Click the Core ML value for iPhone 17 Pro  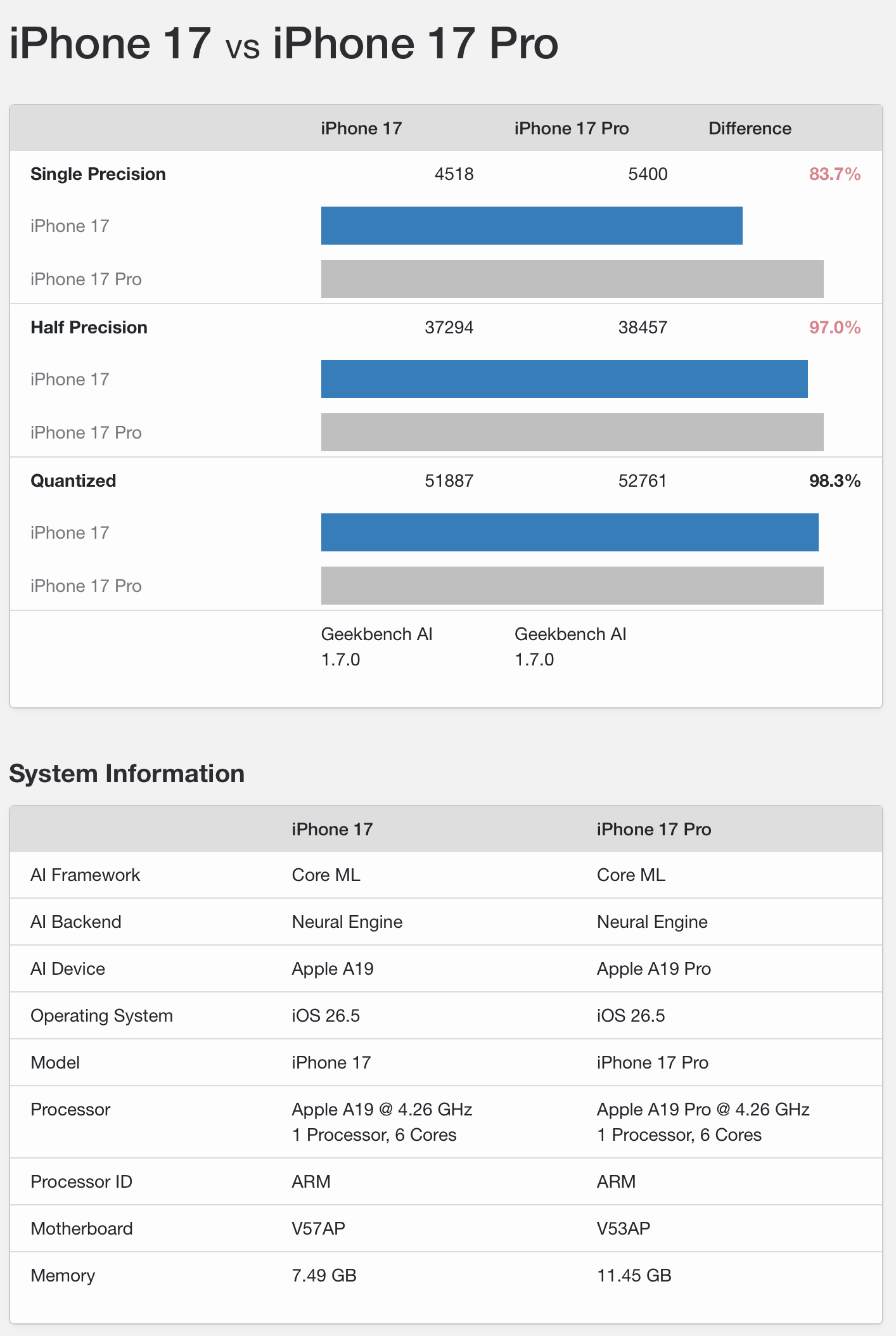point(631,875)
